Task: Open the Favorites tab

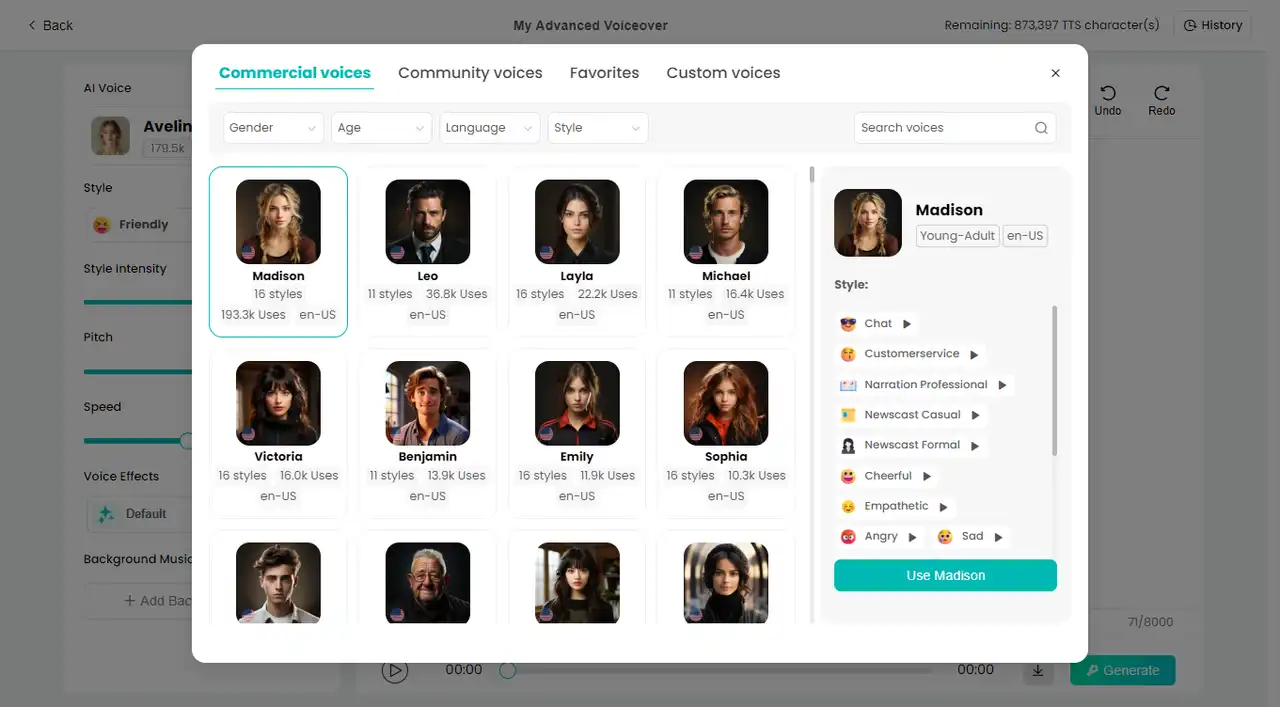Action: pos(604,73)
